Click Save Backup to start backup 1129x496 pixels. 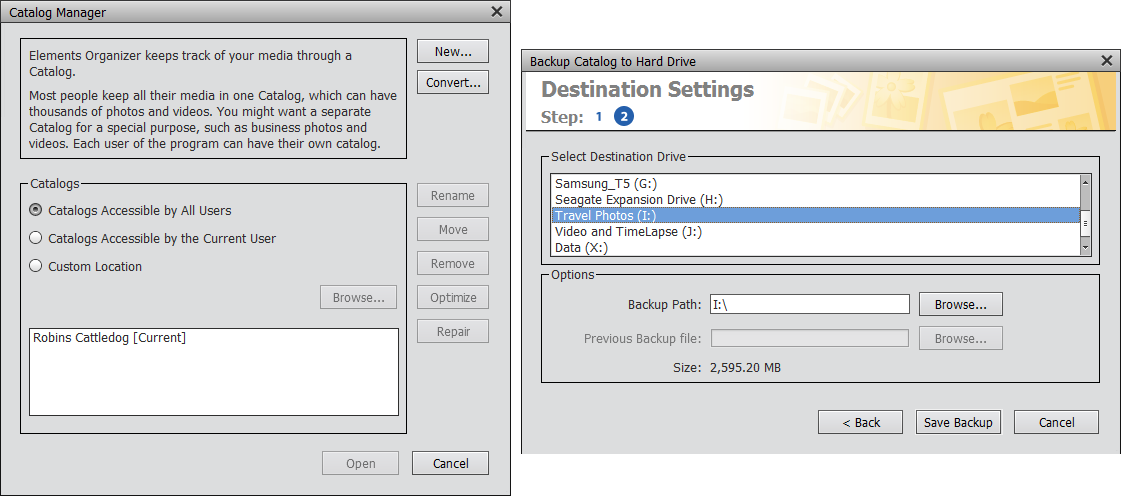tap(958, 423)
